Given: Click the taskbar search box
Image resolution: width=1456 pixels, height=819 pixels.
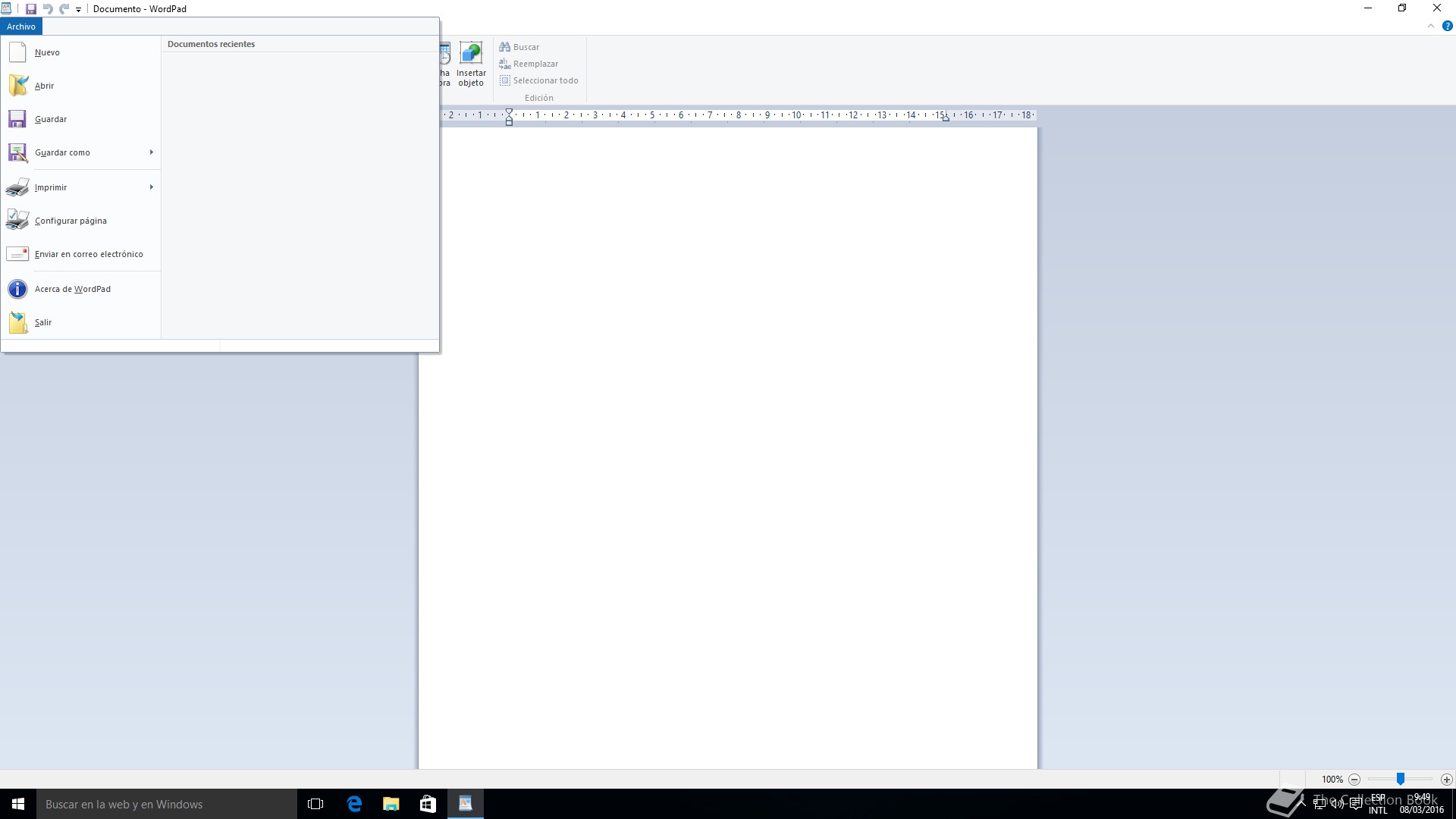Looking at the screenshot, I should [x=167, y=804].
